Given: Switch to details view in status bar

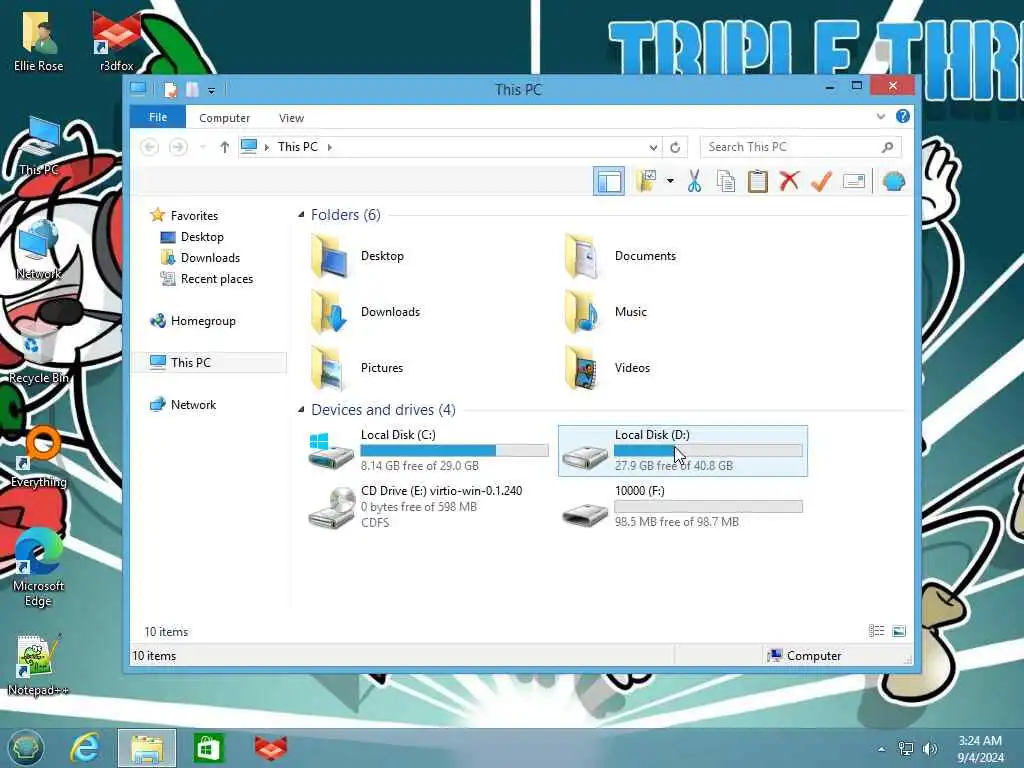Looking at the screenshot, I should (x=876, y=631).
